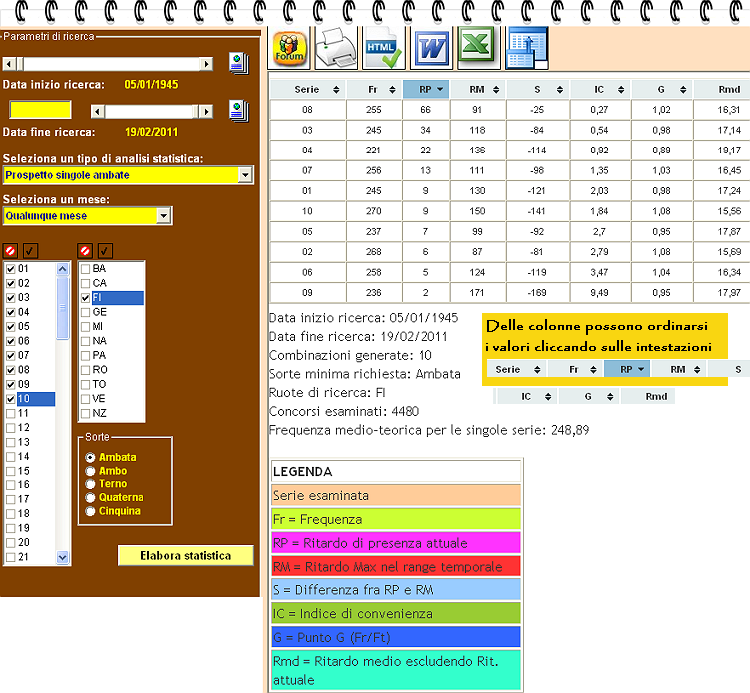Check the NZ ruota checkbox
750x693 pixels.
86,413
